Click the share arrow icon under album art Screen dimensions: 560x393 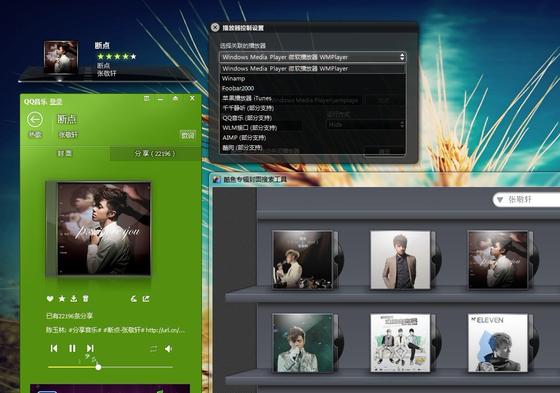pyautogui.click(x=146, y=298)
